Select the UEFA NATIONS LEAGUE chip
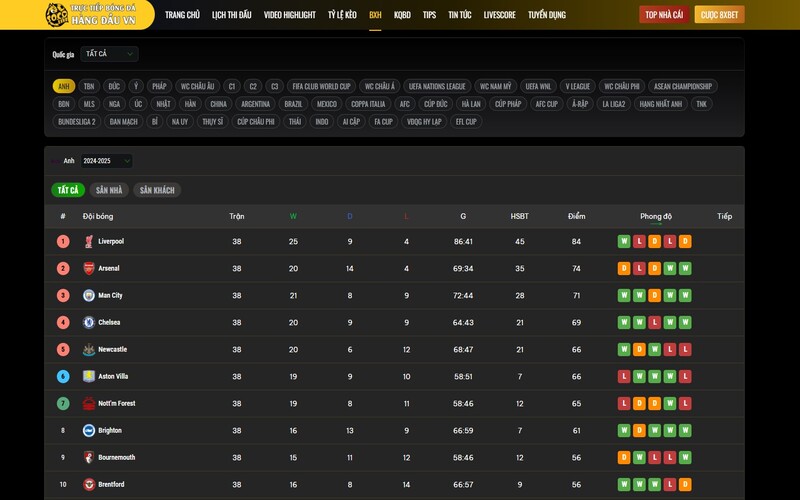Viewport: 800px width, 500px height. pyautogui.click(x=437, y=86)
